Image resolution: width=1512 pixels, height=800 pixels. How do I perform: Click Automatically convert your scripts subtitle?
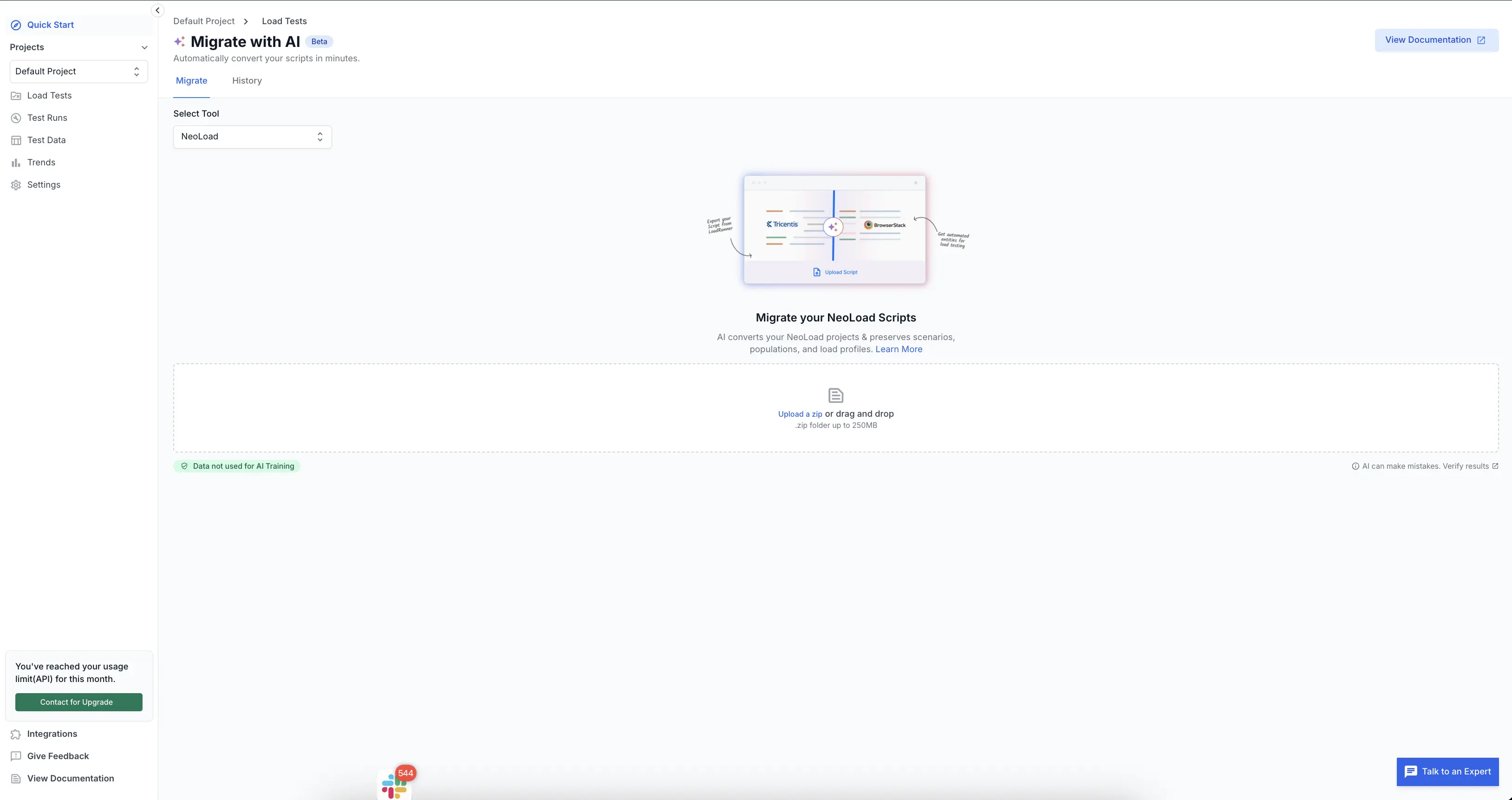pyautogui.click(x=267, y=59)
